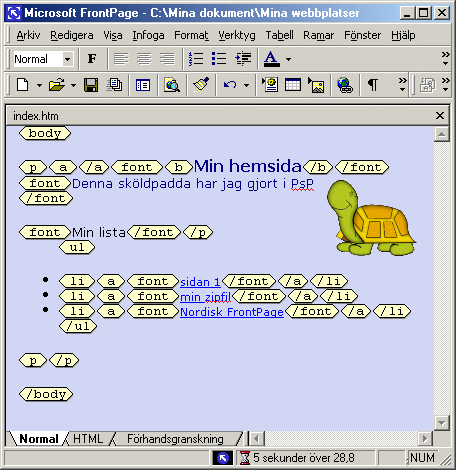The height and width of the screenshot is (470, 456).
Task: Toggle the numbered list button
Action: (196, 59)
